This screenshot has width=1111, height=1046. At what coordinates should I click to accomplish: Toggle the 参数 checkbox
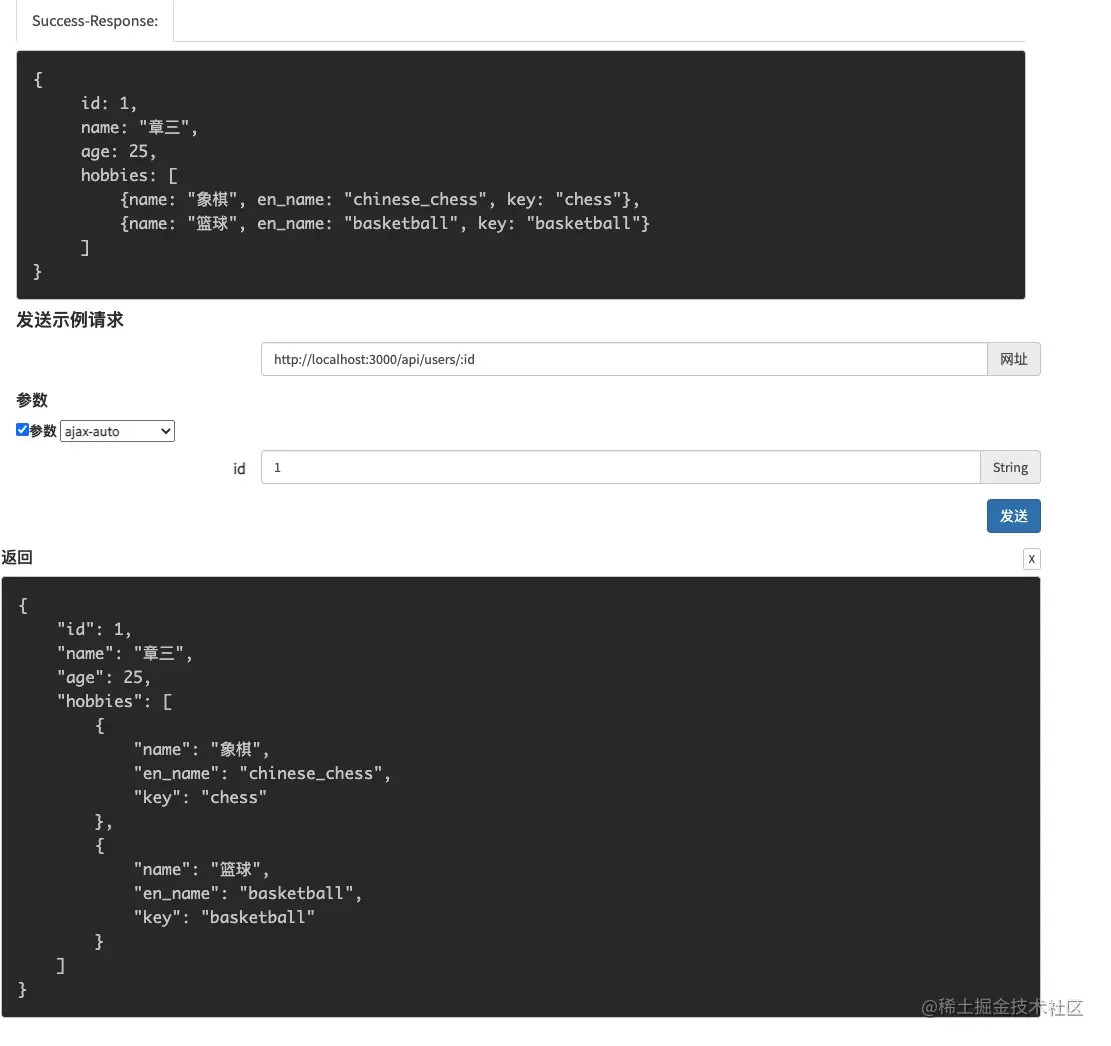click(x=22, y=429)
